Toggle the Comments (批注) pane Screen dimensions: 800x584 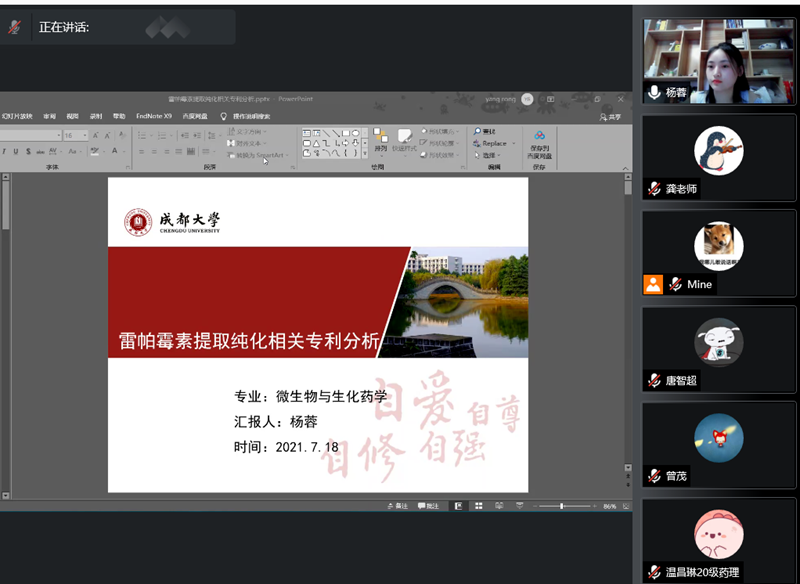[428, 506]
